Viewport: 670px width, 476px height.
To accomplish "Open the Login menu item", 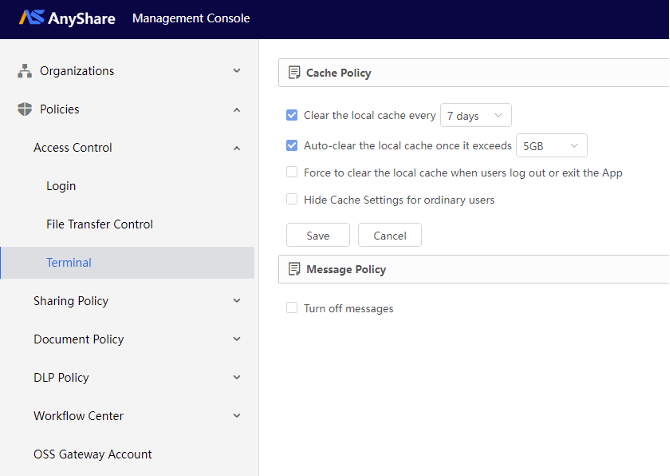I will coord(61,186).
